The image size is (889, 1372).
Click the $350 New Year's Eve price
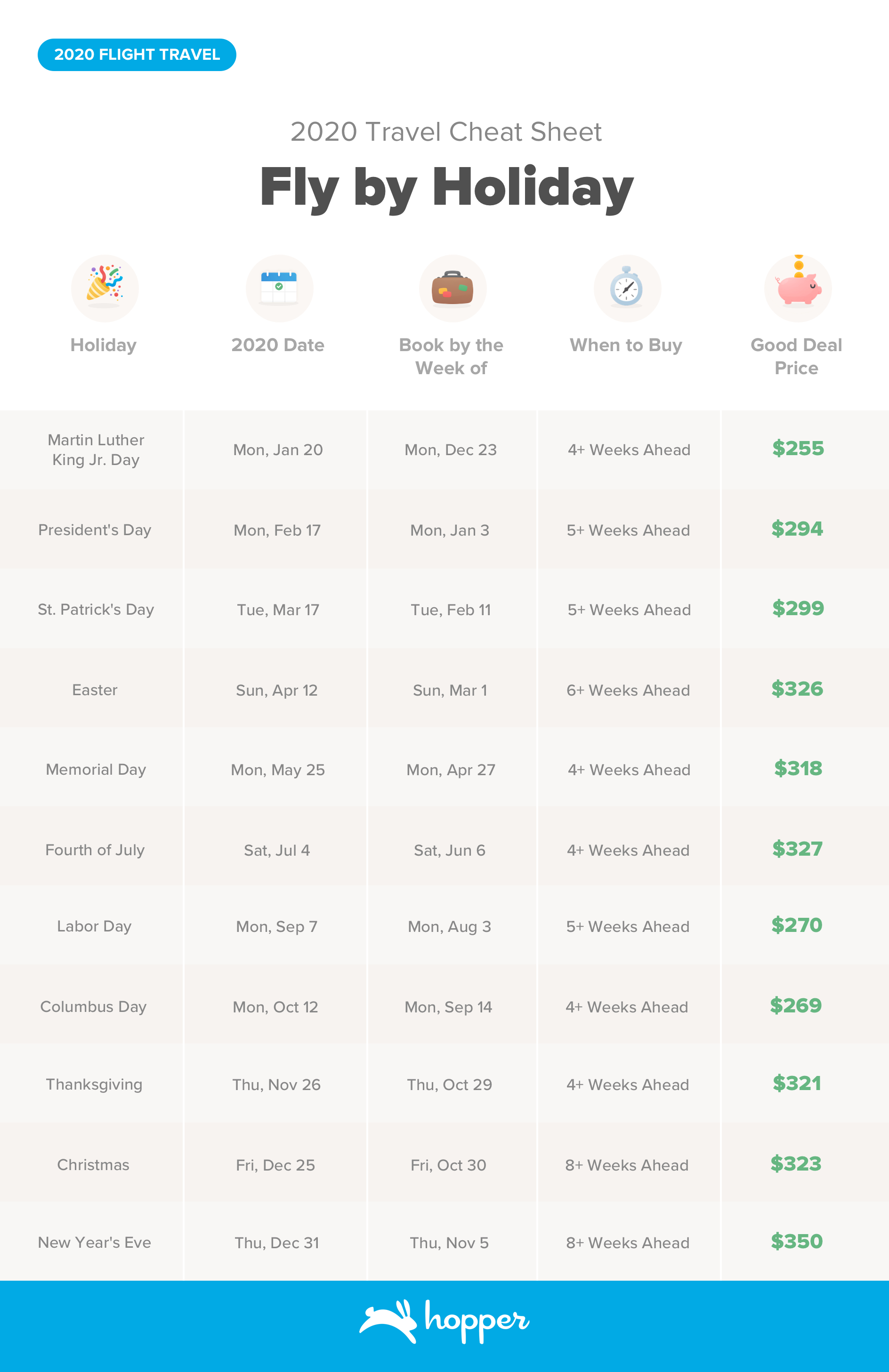(797, 1241)
